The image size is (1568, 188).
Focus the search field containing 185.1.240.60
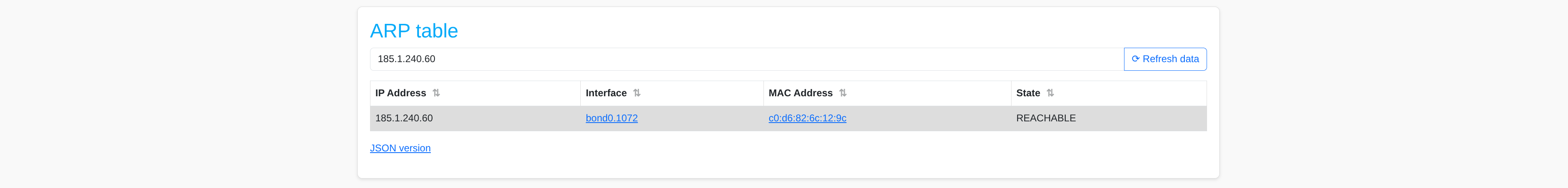731,59
